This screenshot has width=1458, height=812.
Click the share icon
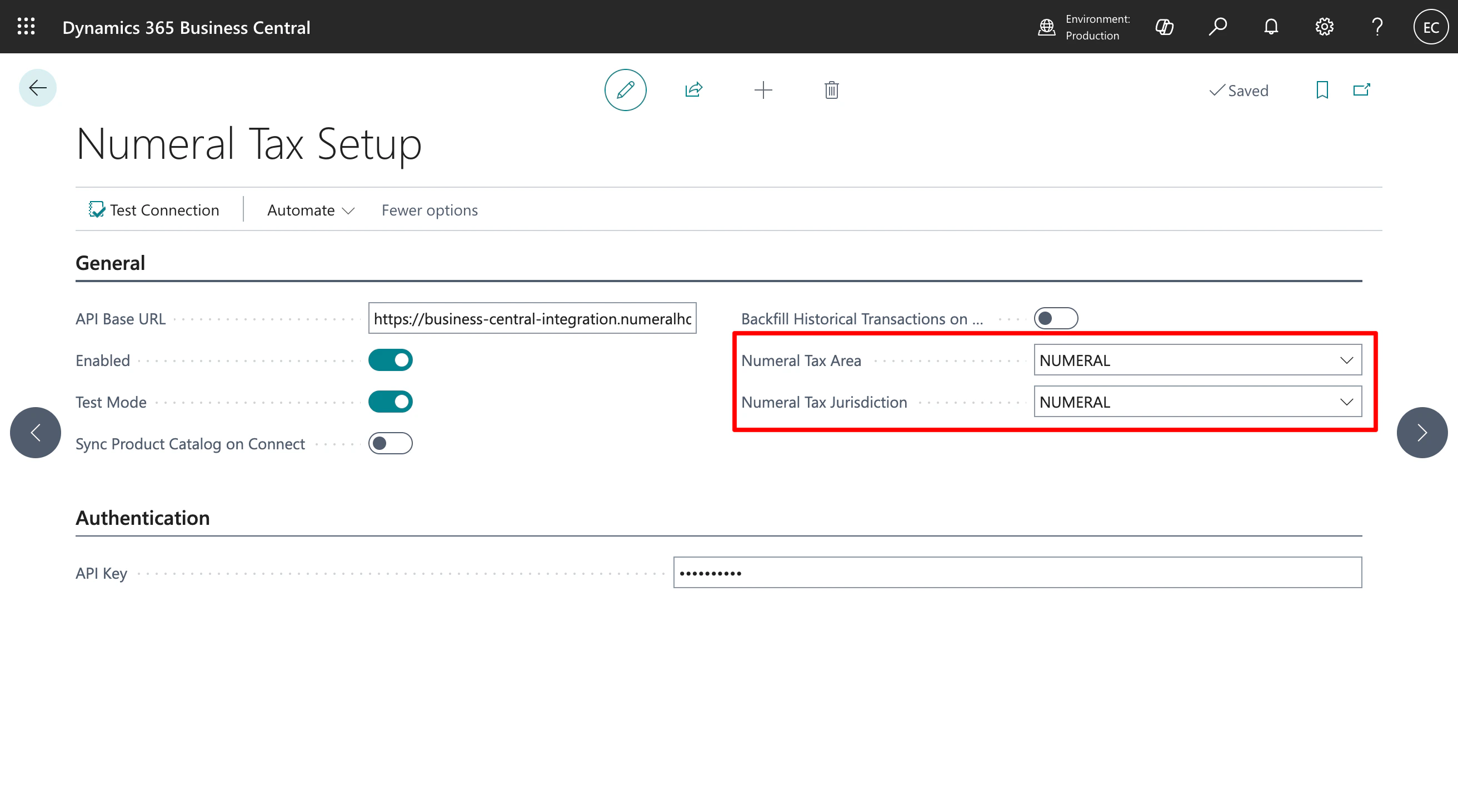point(694,90)
